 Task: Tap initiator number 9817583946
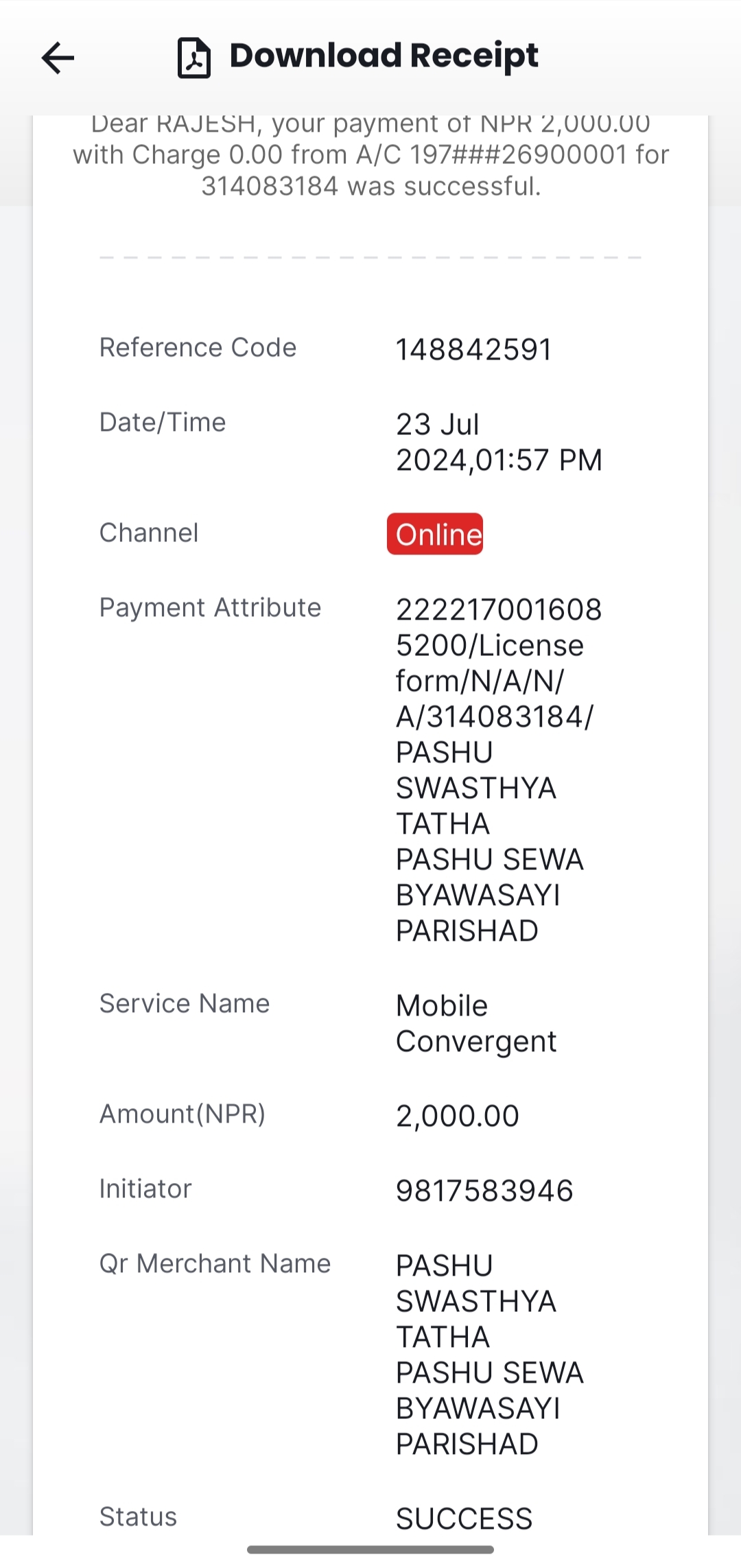point(484,1191)
